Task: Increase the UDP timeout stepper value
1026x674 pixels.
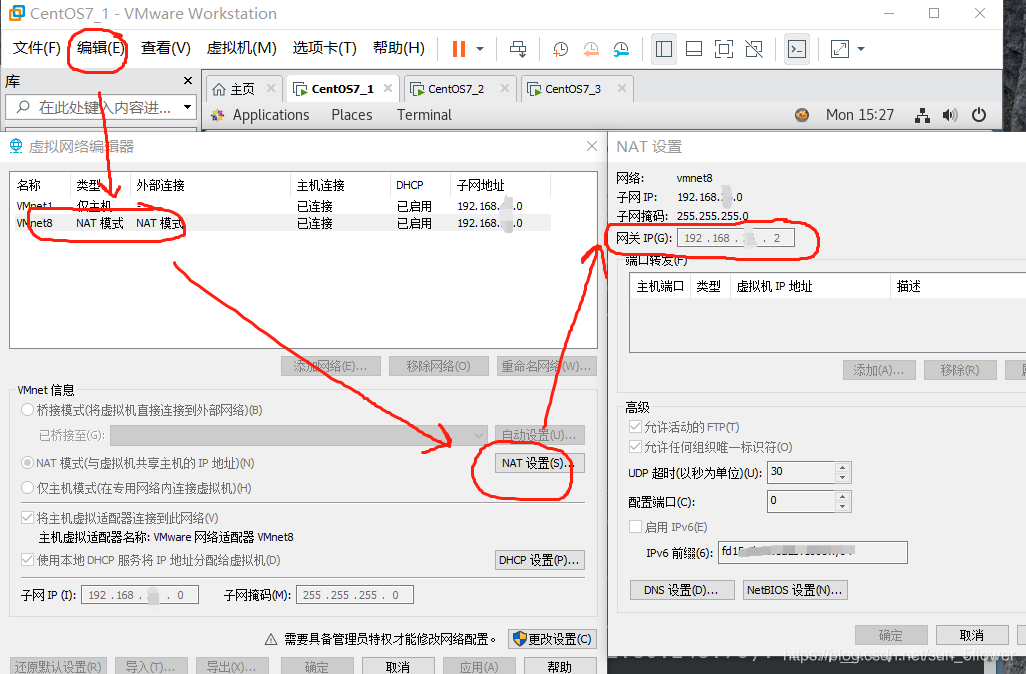Action: pyautogui.click(x=843, y=467)
